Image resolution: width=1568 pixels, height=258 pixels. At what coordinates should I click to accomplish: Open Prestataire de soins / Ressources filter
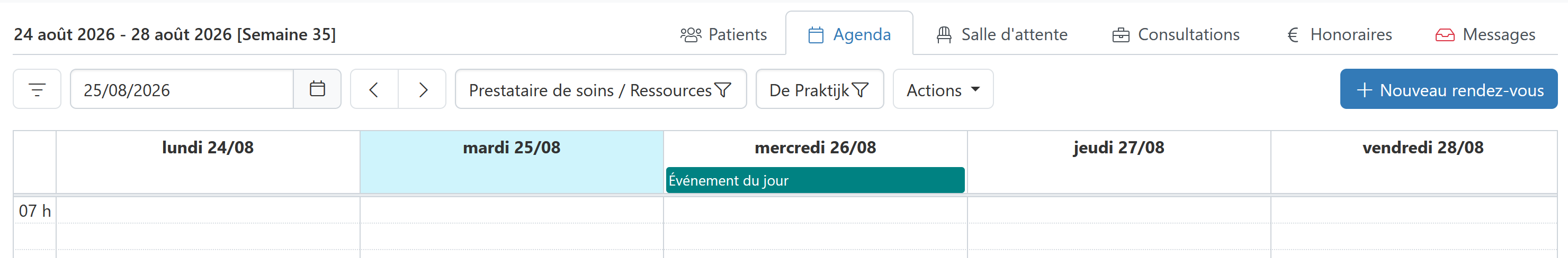tap(600, 89)
